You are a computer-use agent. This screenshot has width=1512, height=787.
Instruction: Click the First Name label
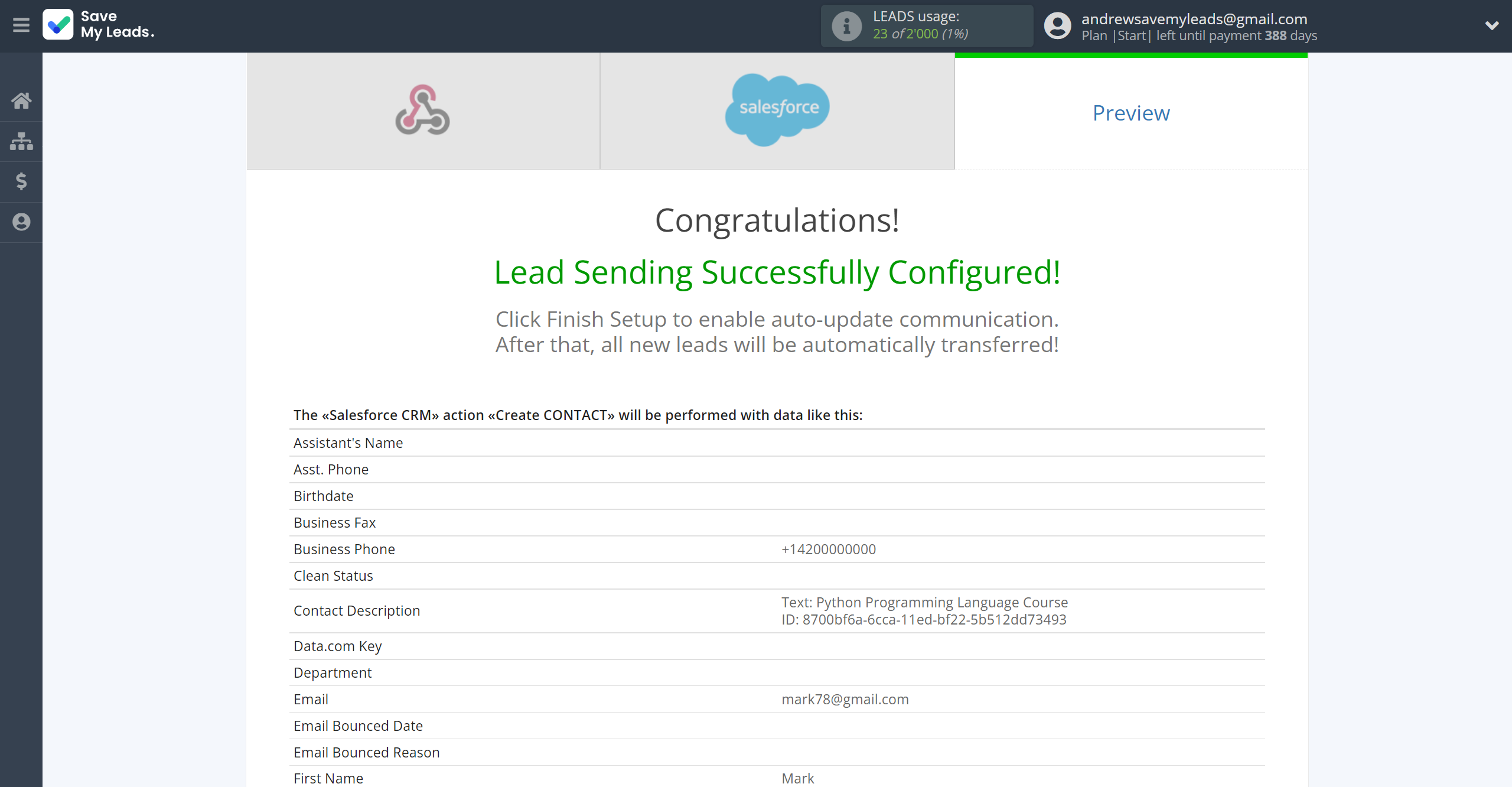(328, 778)
